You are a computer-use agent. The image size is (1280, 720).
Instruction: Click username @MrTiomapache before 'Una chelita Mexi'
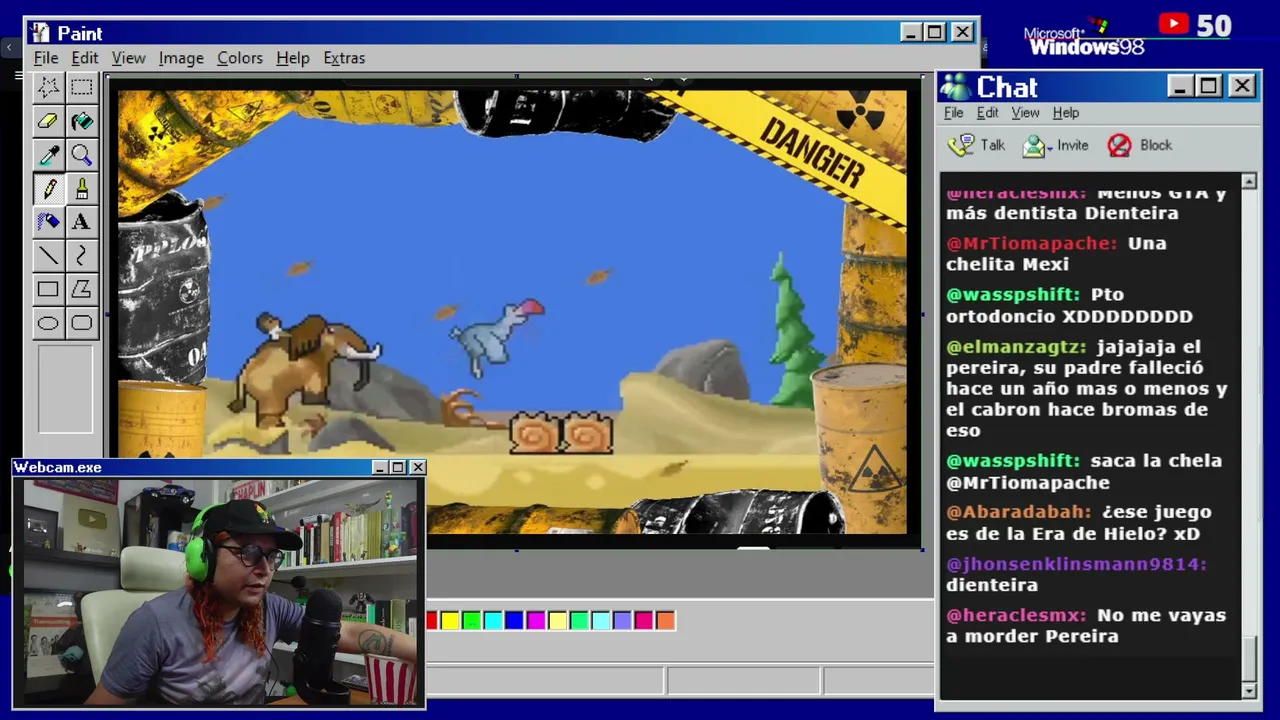coord(1032,244)
